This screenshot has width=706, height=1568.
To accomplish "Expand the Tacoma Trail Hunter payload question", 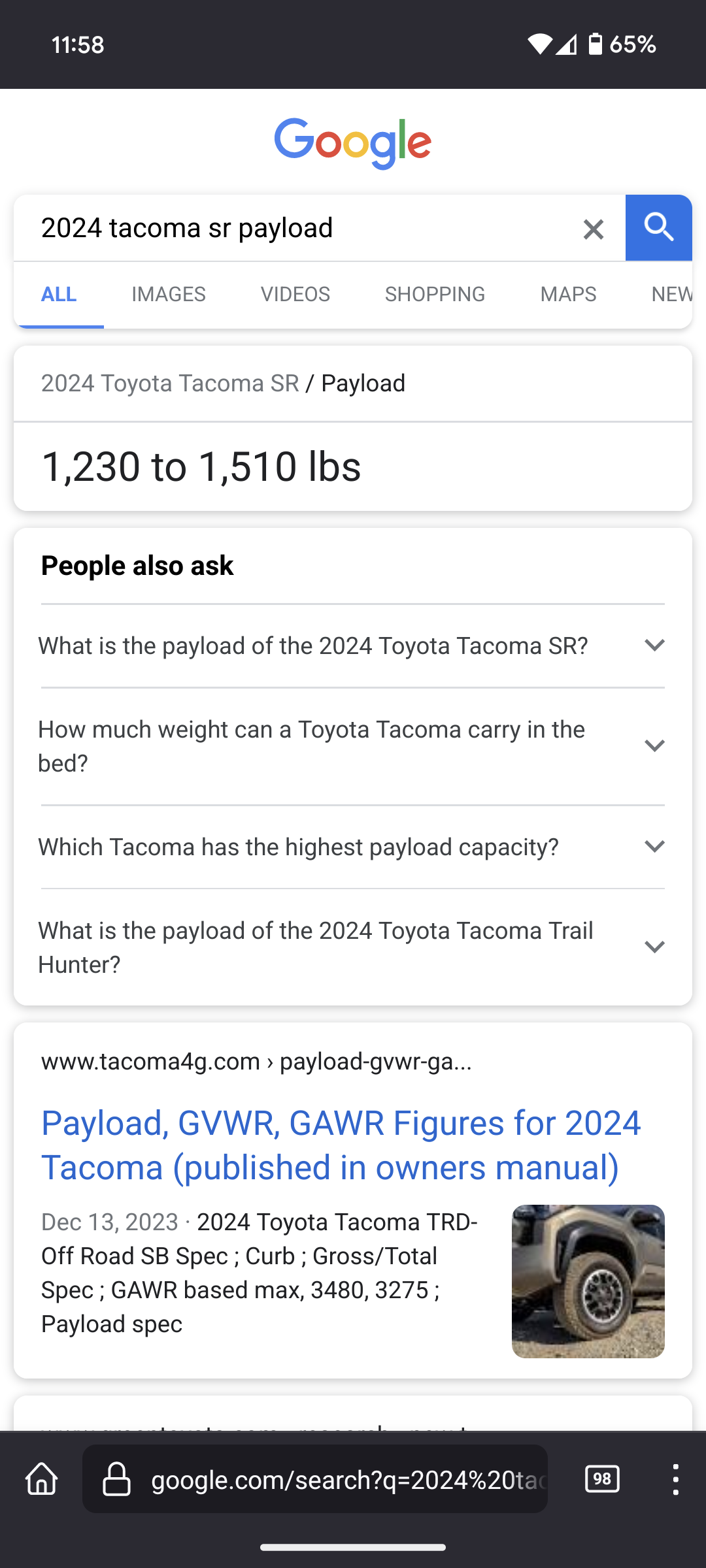I will (x=353, y=947).
